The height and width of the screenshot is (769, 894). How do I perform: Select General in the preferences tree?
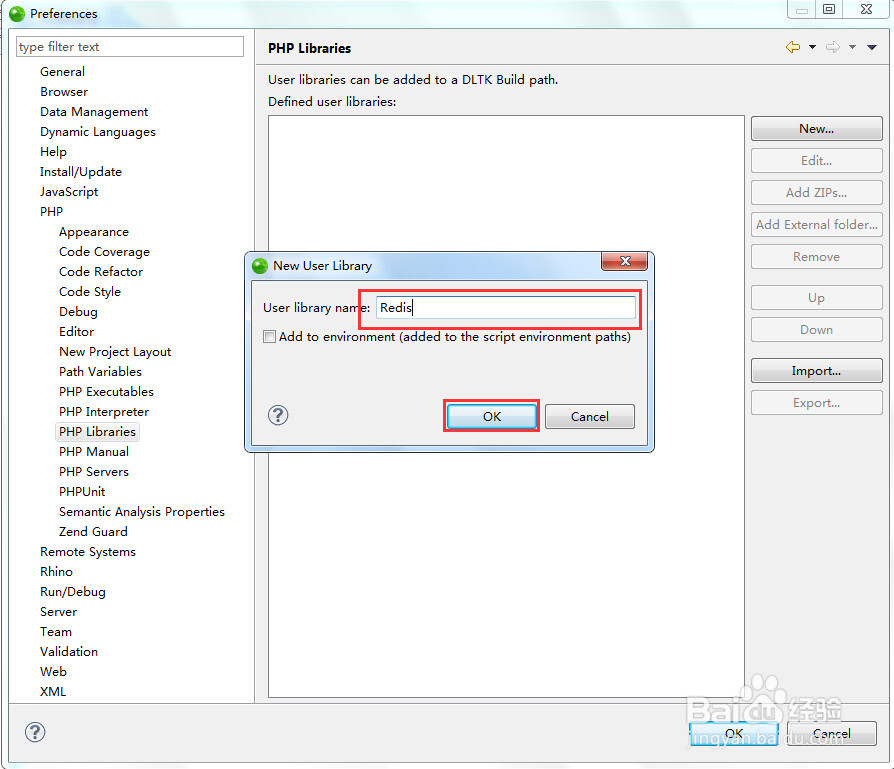(62, 72)
